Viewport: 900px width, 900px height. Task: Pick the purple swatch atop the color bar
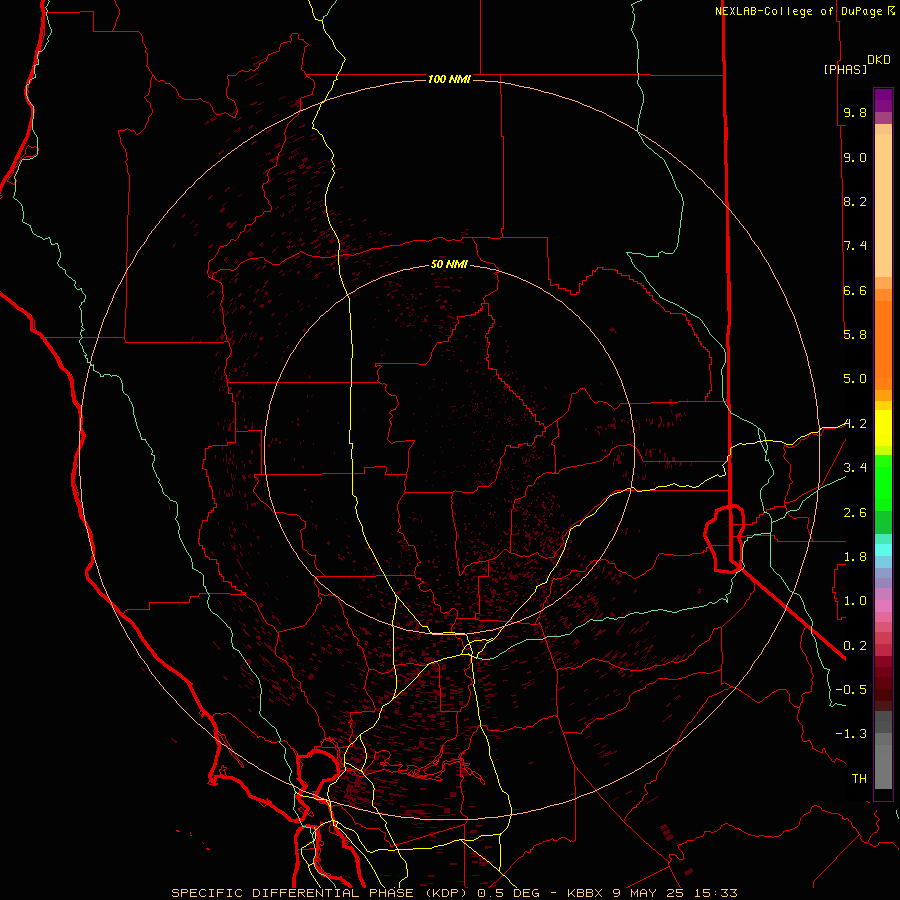[883, 100]
